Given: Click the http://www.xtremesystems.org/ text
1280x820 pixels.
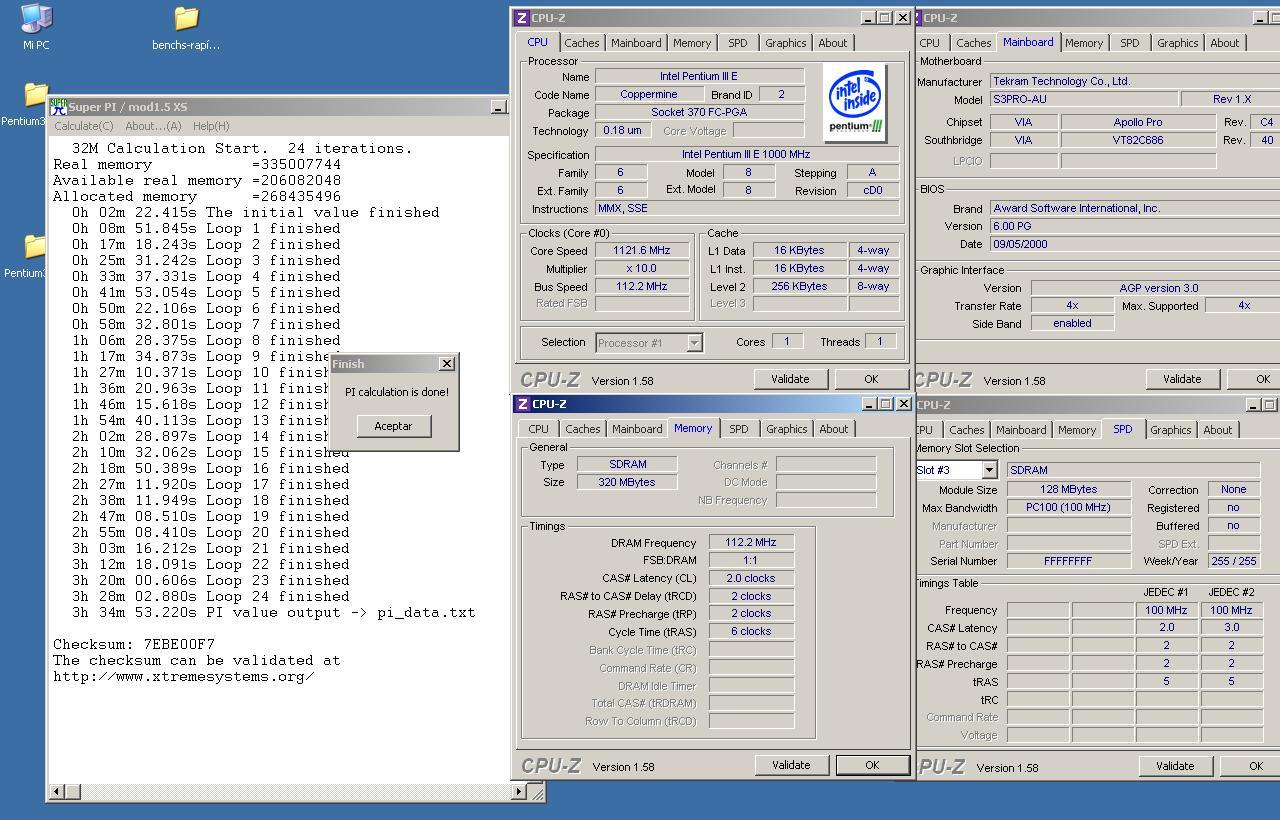Looking at the screenshot, I should 184,676.
